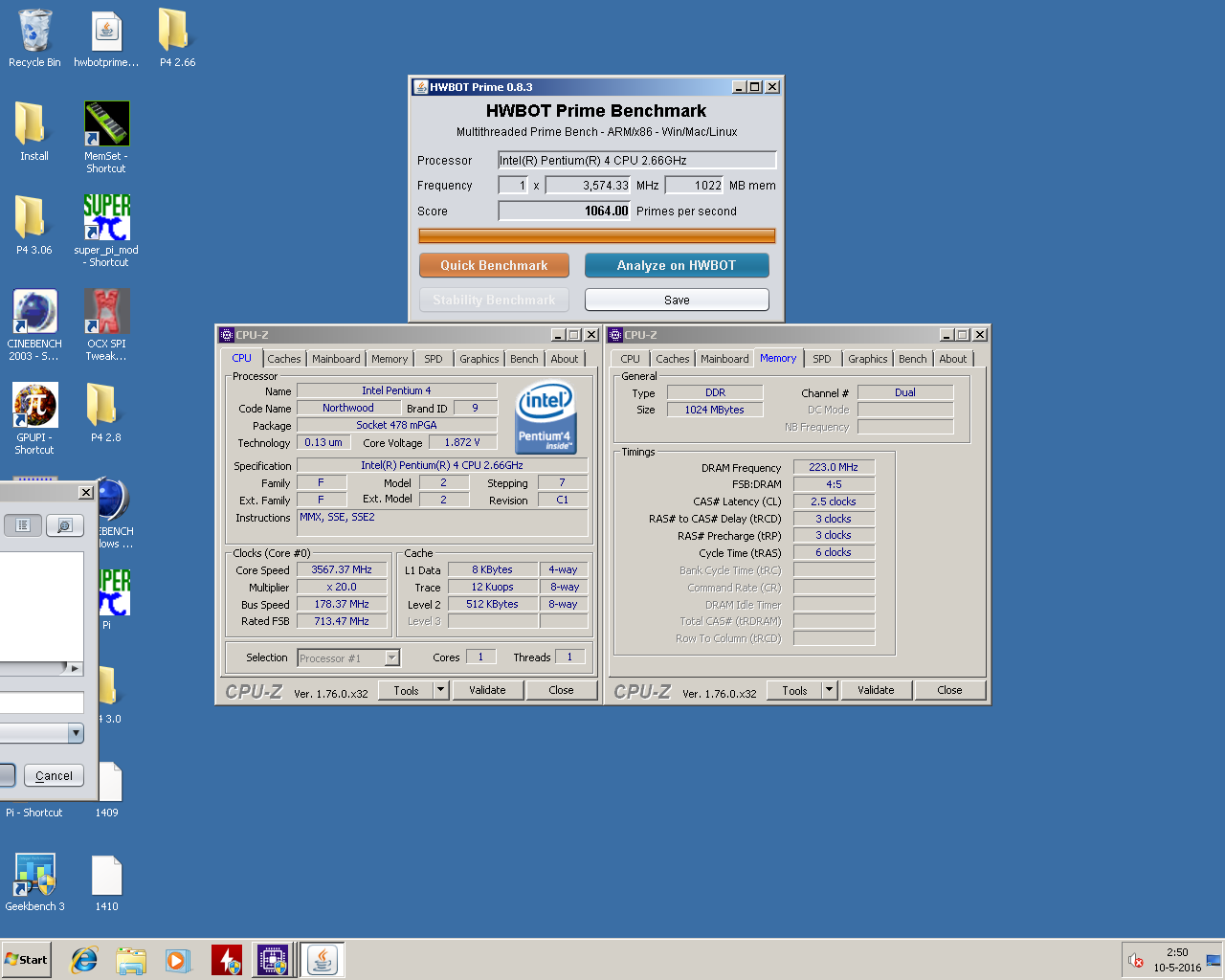Open Bench tab in left CPU-Z window

point(524,359)
